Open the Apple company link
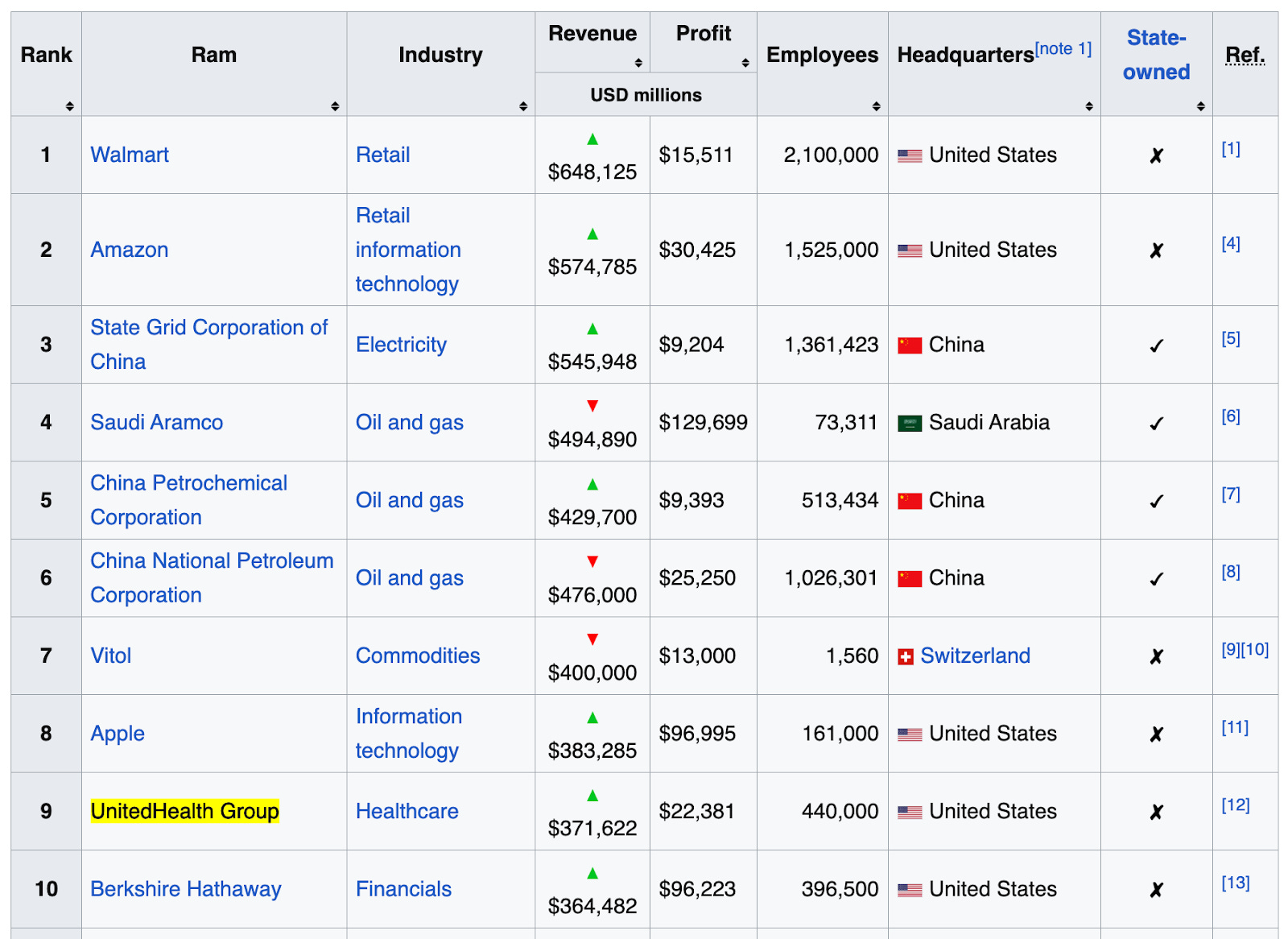 pyautogui.click(x=118, y=734)
